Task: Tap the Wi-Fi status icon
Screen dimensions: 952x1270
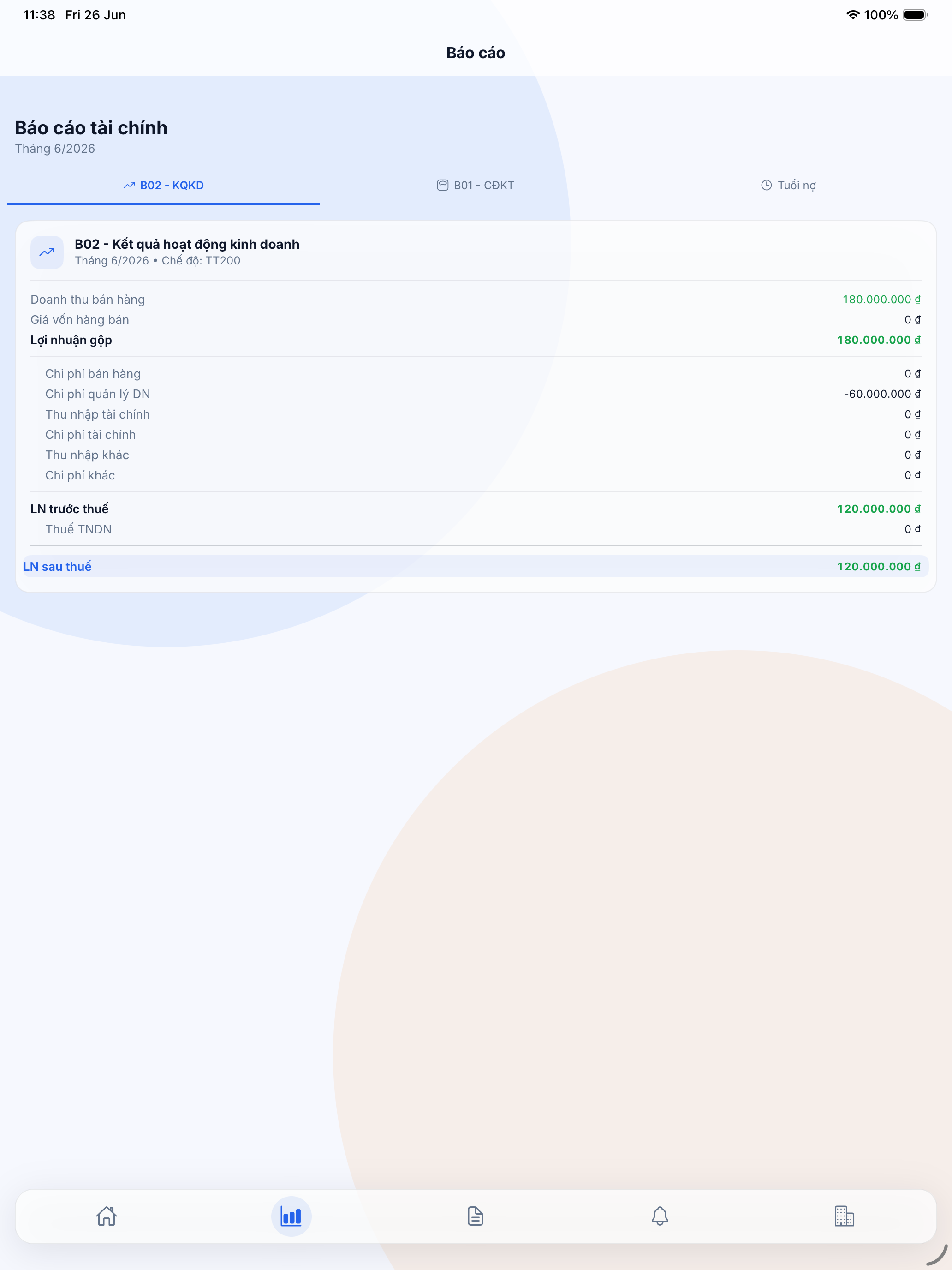Action: (853, 15)
